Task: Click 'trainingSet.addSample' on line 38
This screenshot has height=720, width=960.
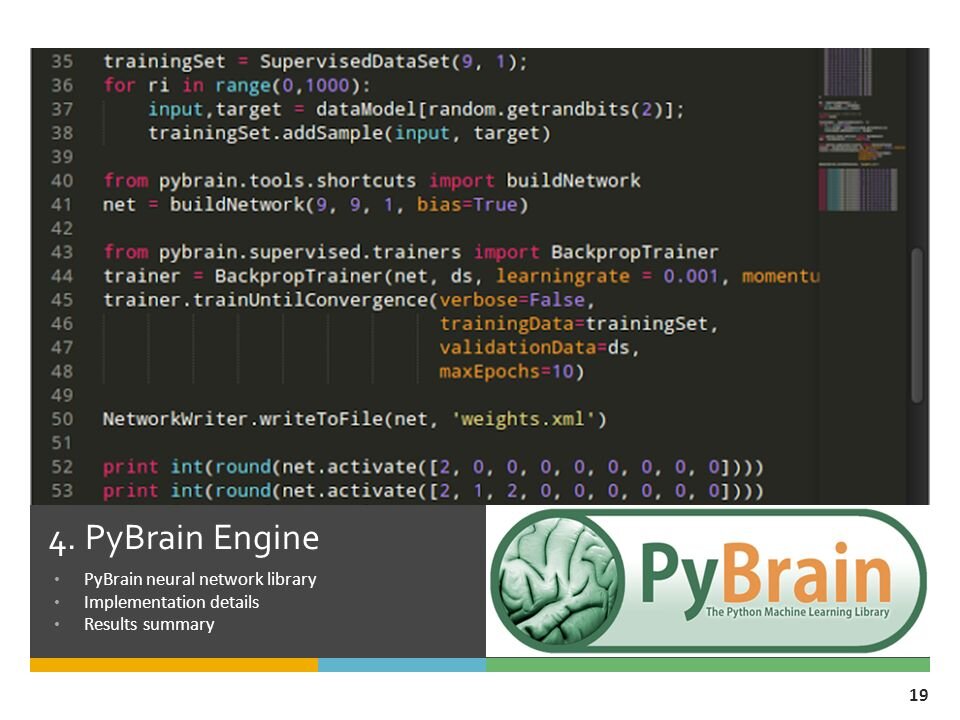Action: click(x=266, y=133)
